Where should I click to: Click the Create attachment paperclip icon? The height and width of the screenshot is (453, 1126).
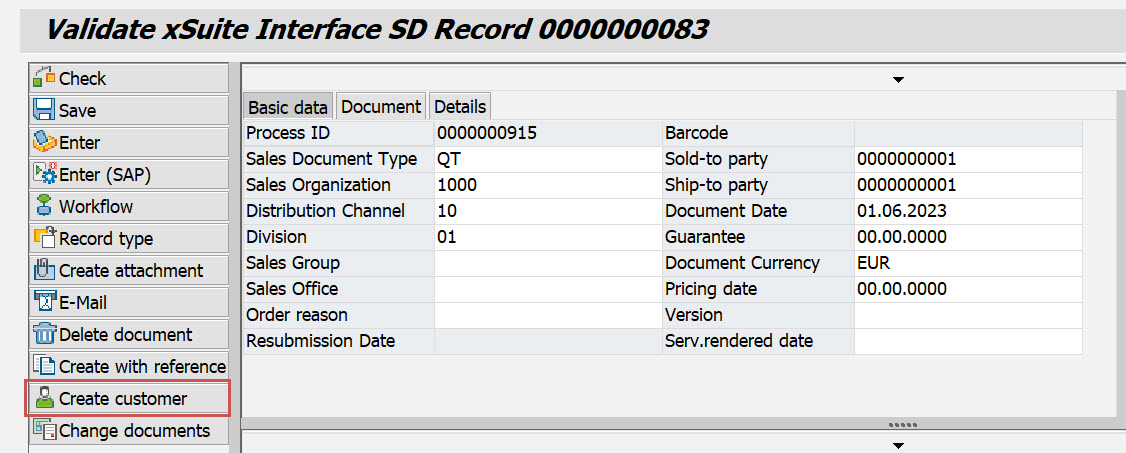[45, 271]
